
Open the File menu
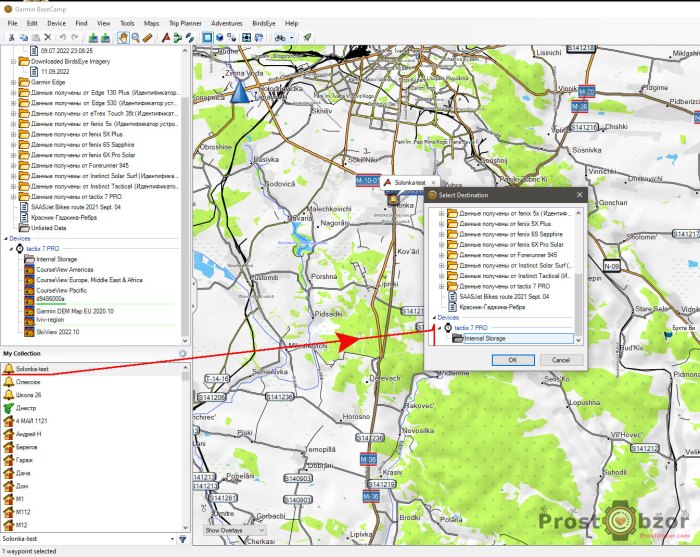click(x=12, y=23)
